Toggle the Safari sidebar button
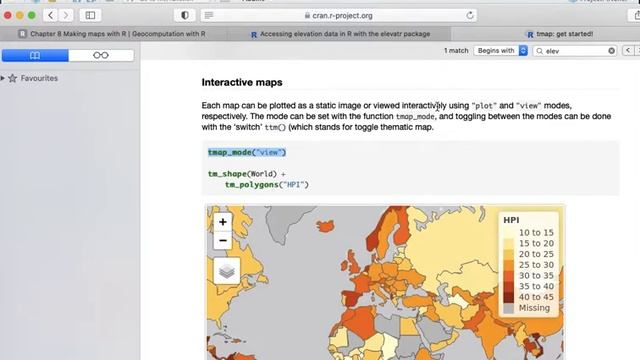Screen dimensions: 640x360 coord(90,16)
